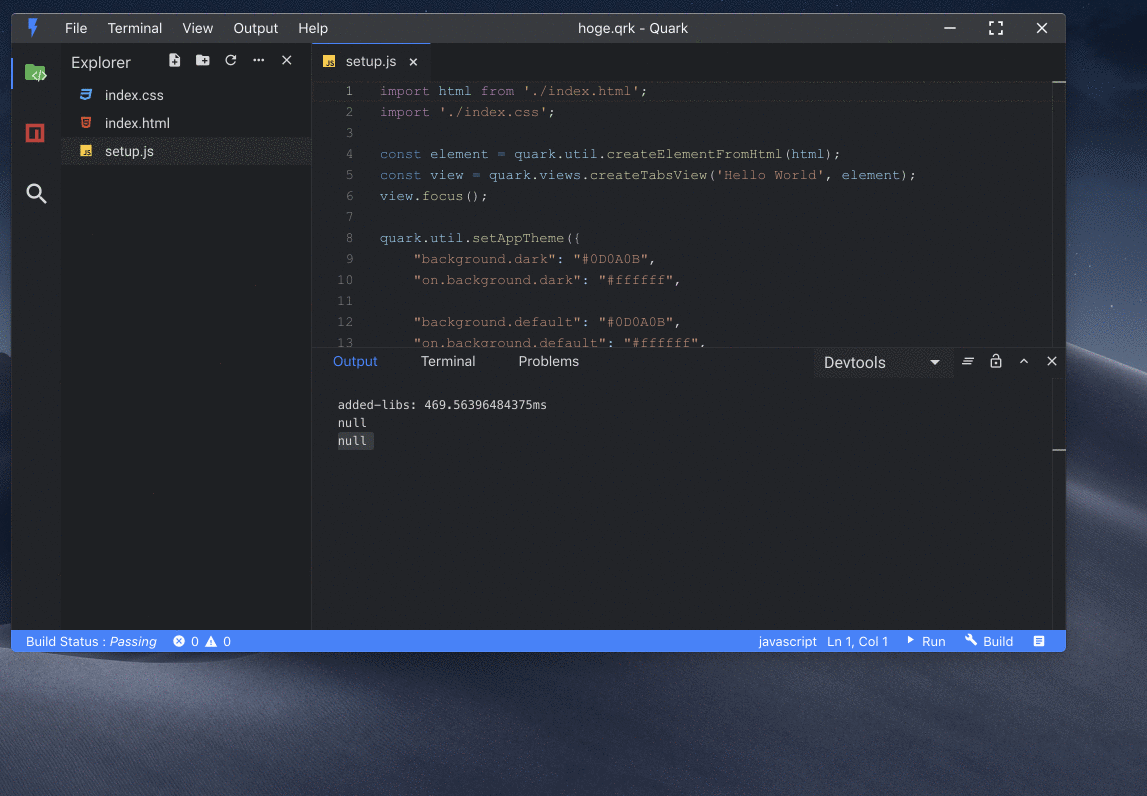1147x796 pixels.
Task: Click the notes icon in the status bar
Action: pos(1039,641)
